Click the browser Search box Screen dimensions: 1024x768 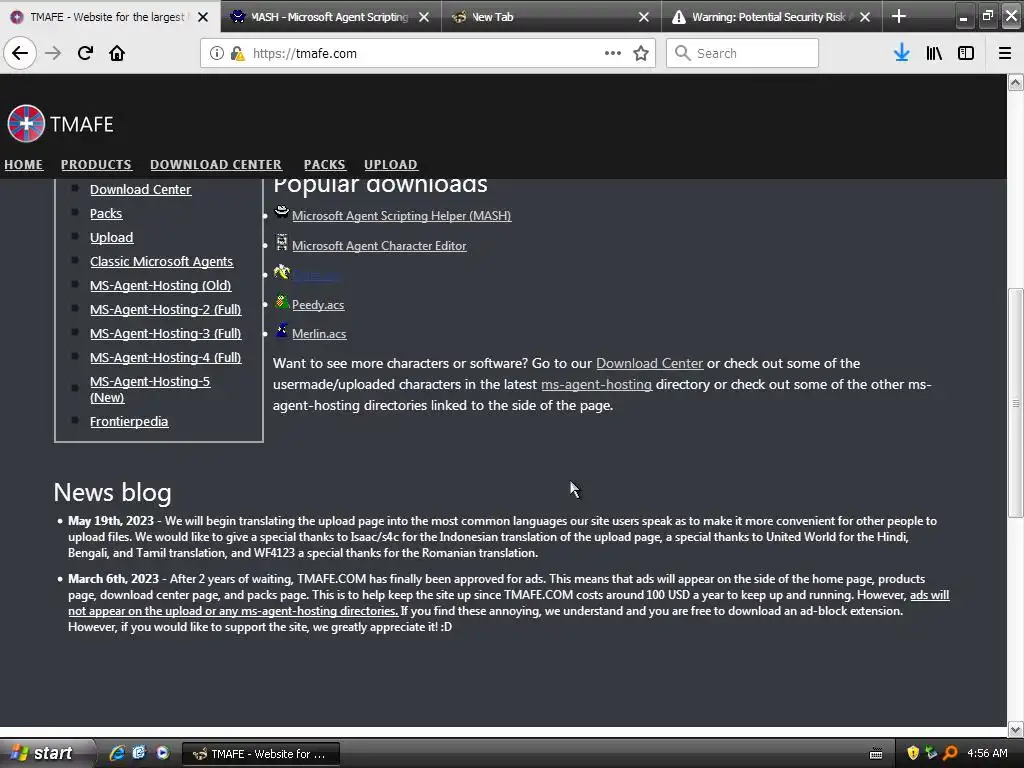(x=742, y=53)
